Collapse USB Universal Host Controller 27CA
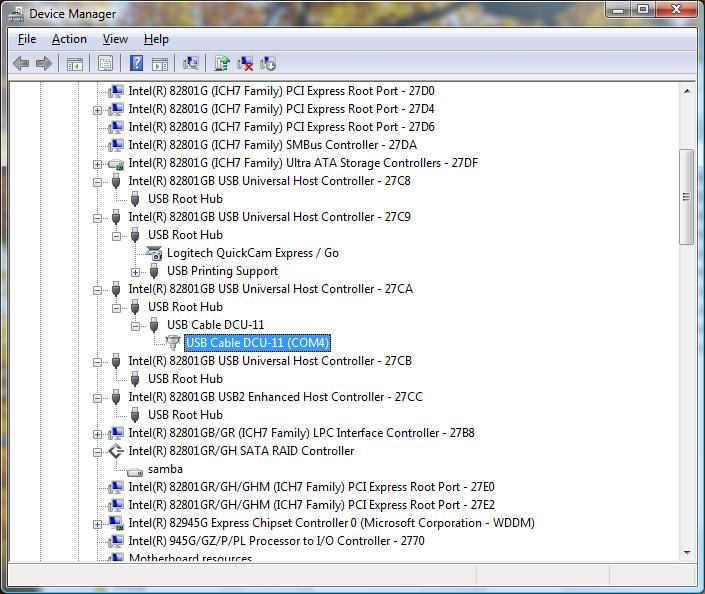 point(97,290)
